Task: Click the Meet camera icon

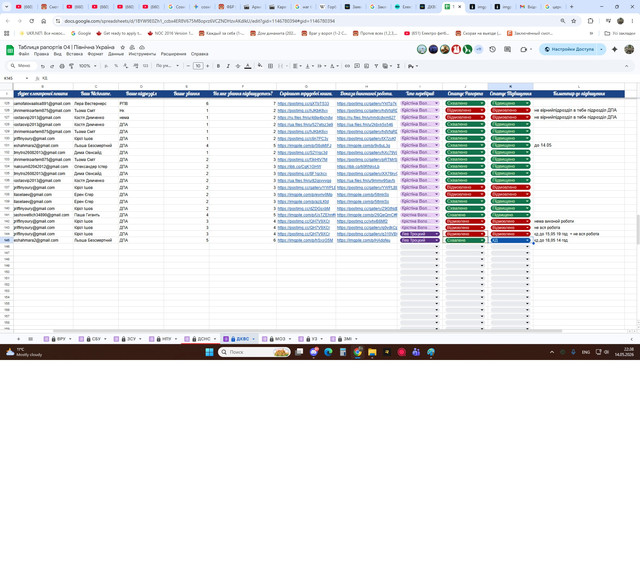Action: click(x=524, y=49)
